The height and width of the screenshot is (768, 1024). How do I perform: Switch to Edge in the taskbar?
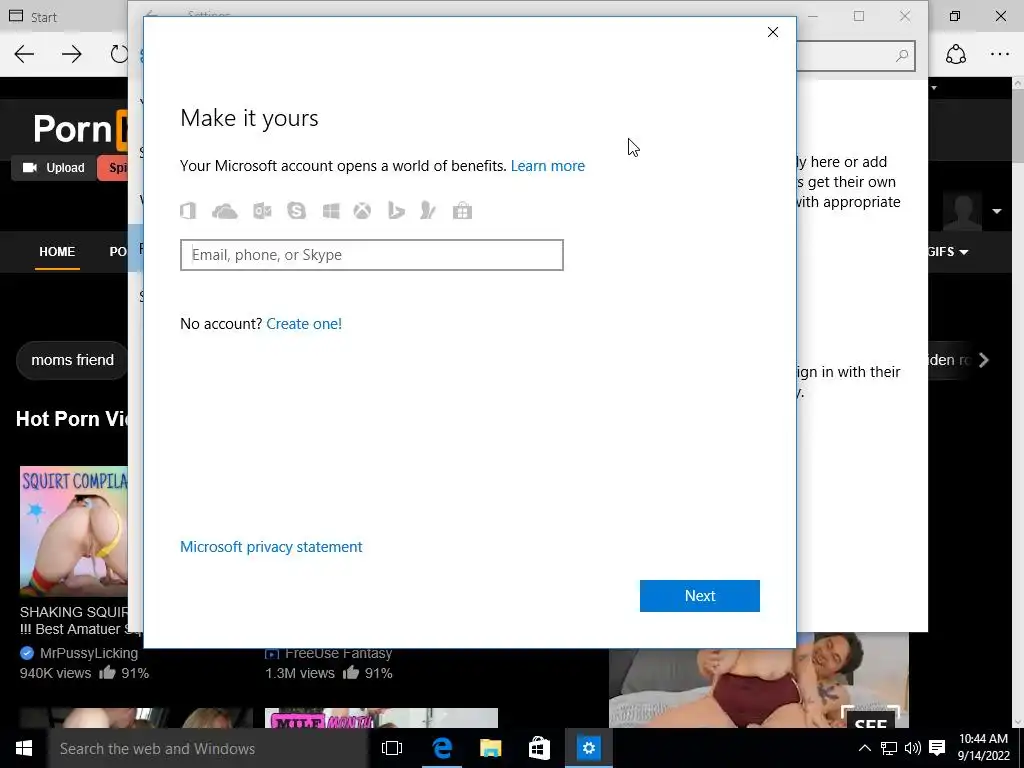442,748
